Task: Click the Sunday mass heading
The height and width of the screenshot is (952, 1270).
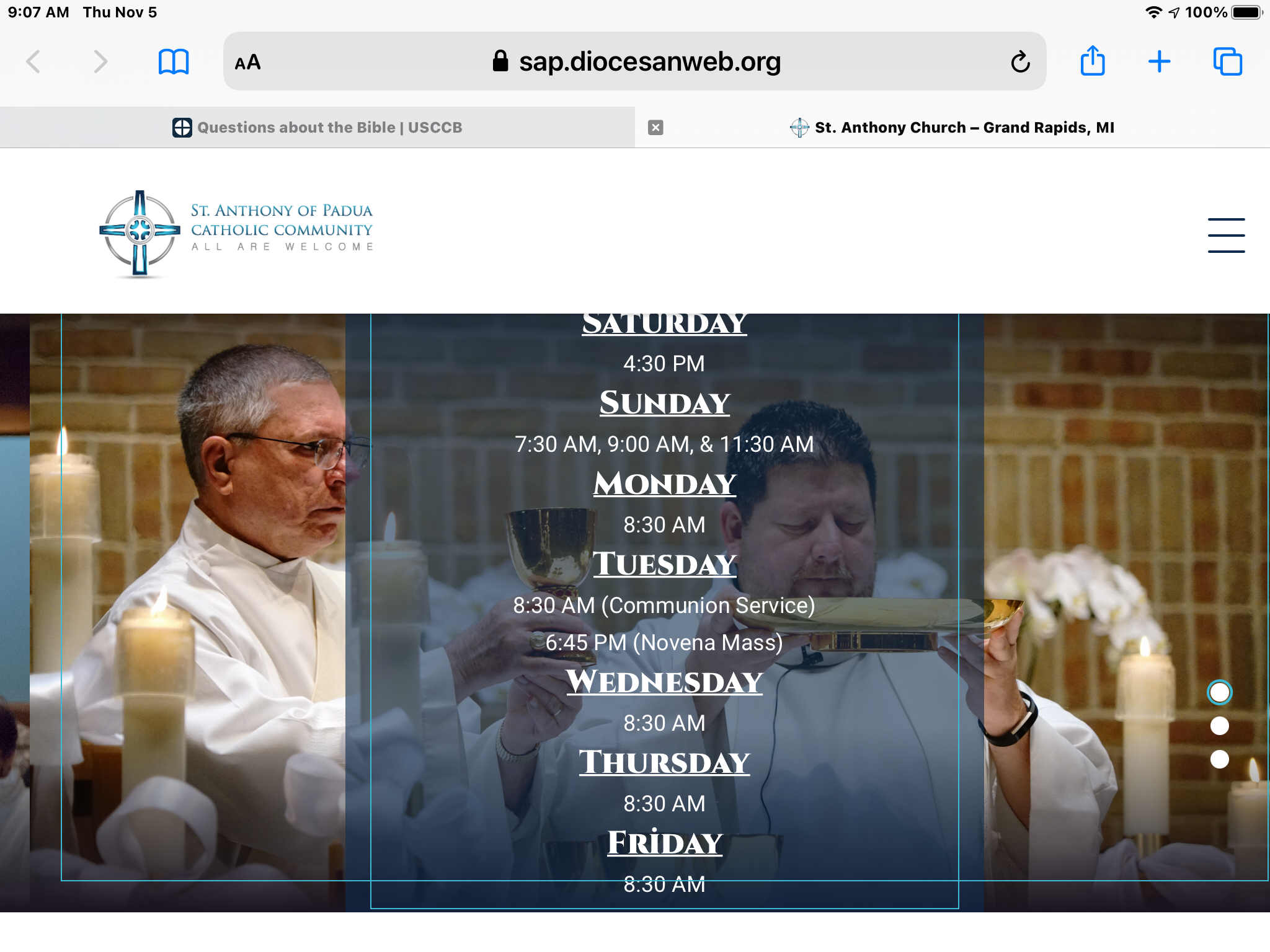Action: tap(664, 403)
